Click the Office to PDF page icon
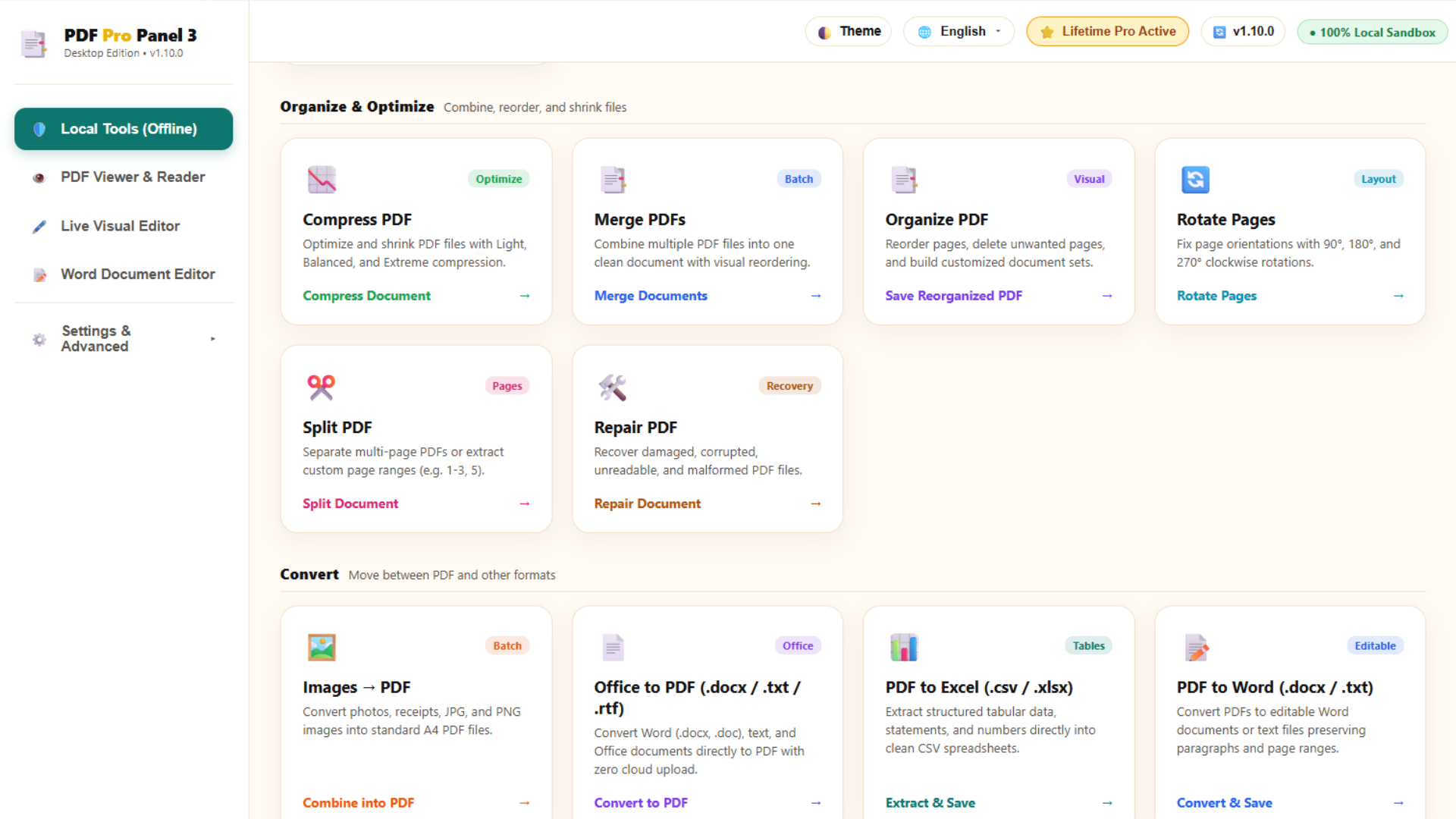 (x=613, y=648)
